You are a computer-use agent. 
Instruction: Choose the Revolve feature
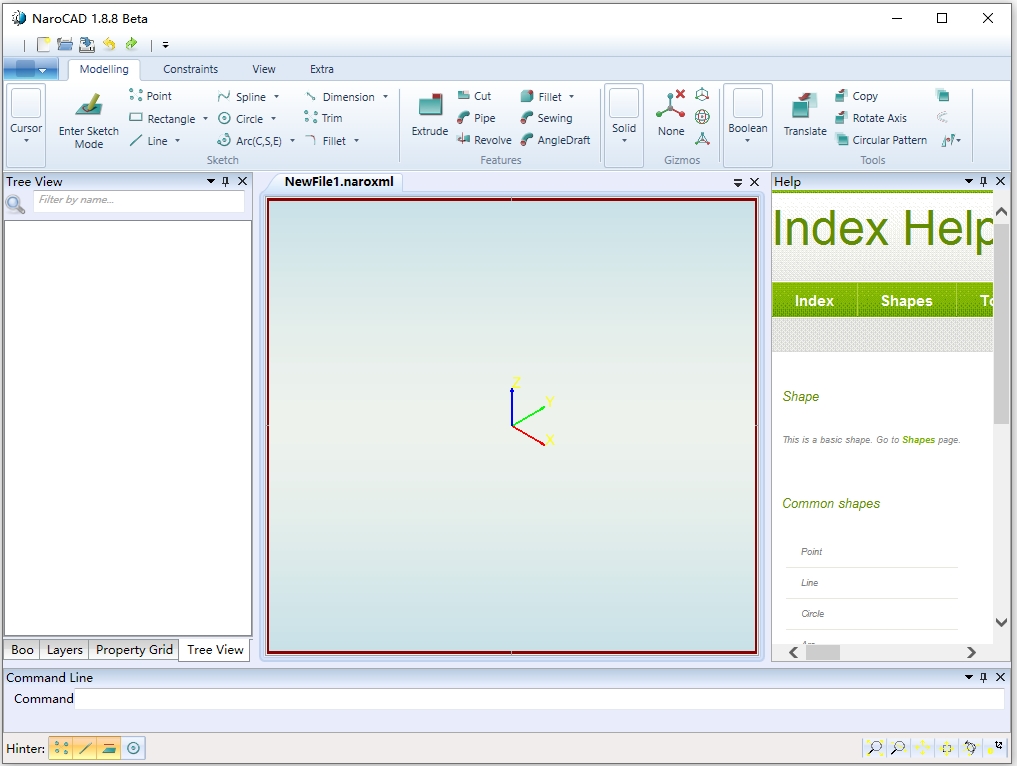click(x=484, y=140)
